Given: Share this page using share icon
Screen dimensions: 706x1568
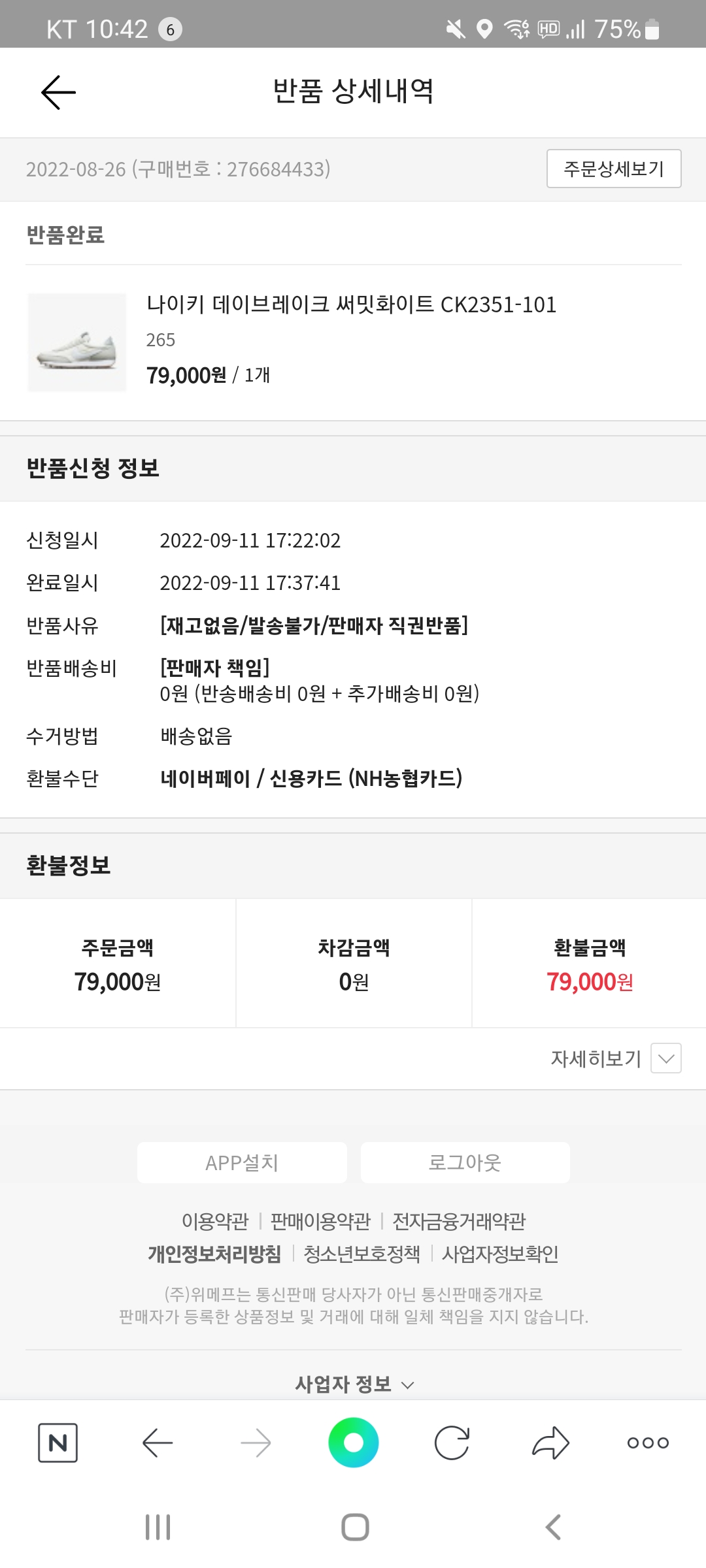Looking at the screenshot, I should pos(550,1442).
